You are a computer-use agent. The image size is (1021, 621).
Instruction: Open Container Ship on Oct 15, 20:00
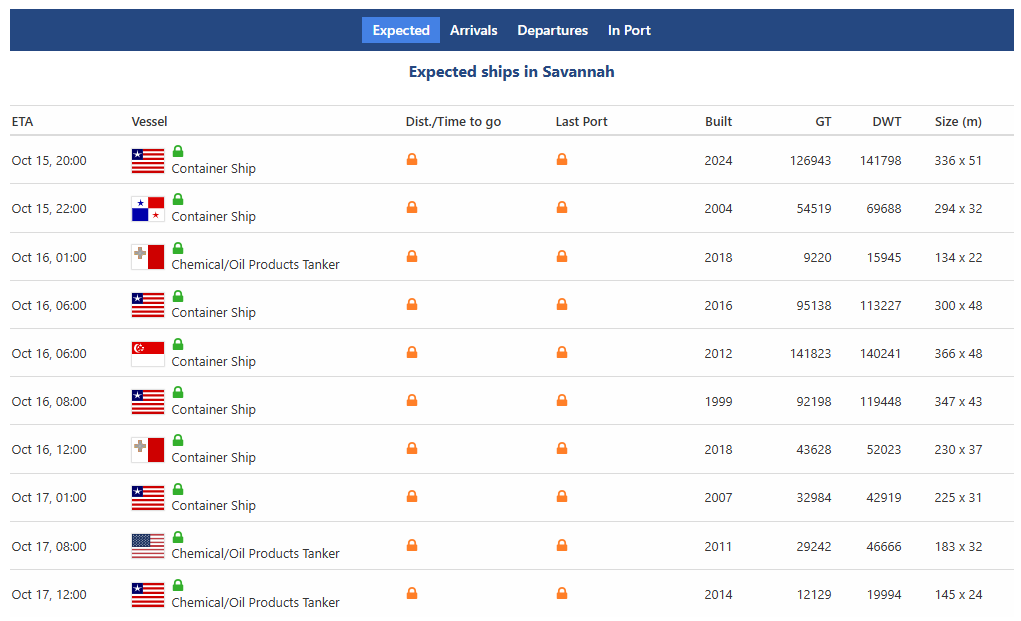point(214,169)
